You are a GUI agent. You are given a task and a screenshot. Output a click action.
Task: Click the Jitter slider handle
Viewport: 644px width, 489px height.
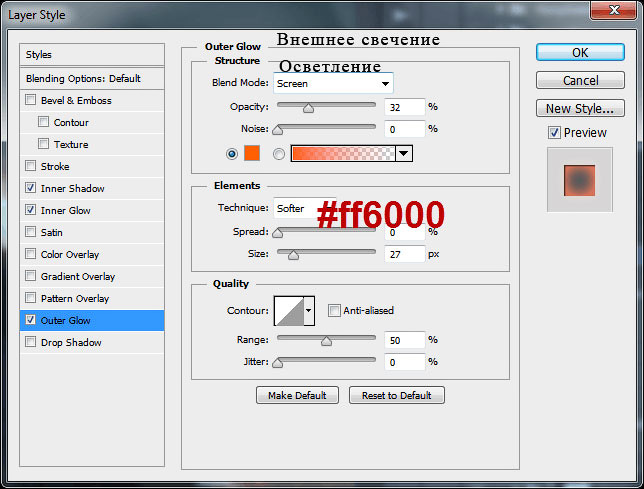coord(278,363)
